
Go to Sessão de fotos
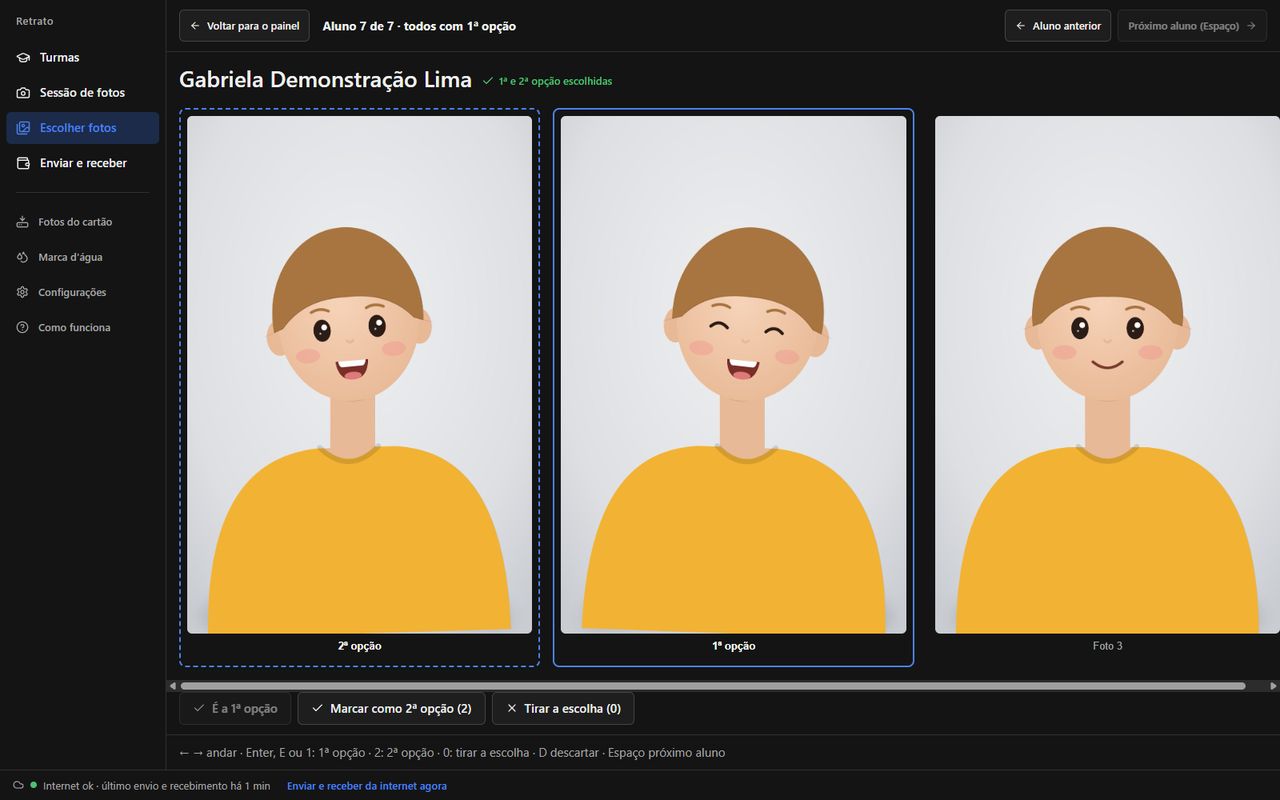(82, 92)
